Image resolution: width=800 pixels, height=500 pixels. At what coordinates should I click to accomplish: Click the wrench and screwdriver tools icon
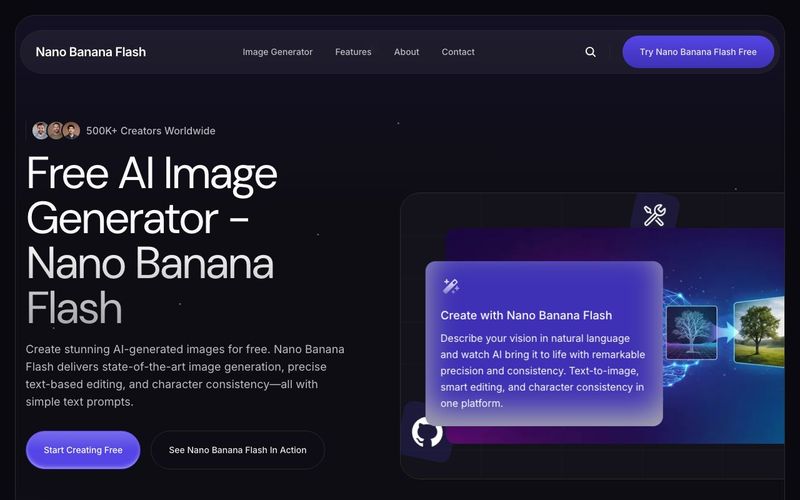click(x=654, y=215)
